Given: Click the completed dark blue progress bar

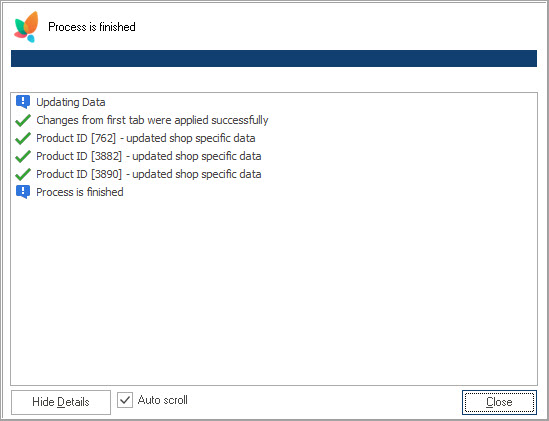Looking at the screenshot, I should pyautogui.click(x=274, y=58).
